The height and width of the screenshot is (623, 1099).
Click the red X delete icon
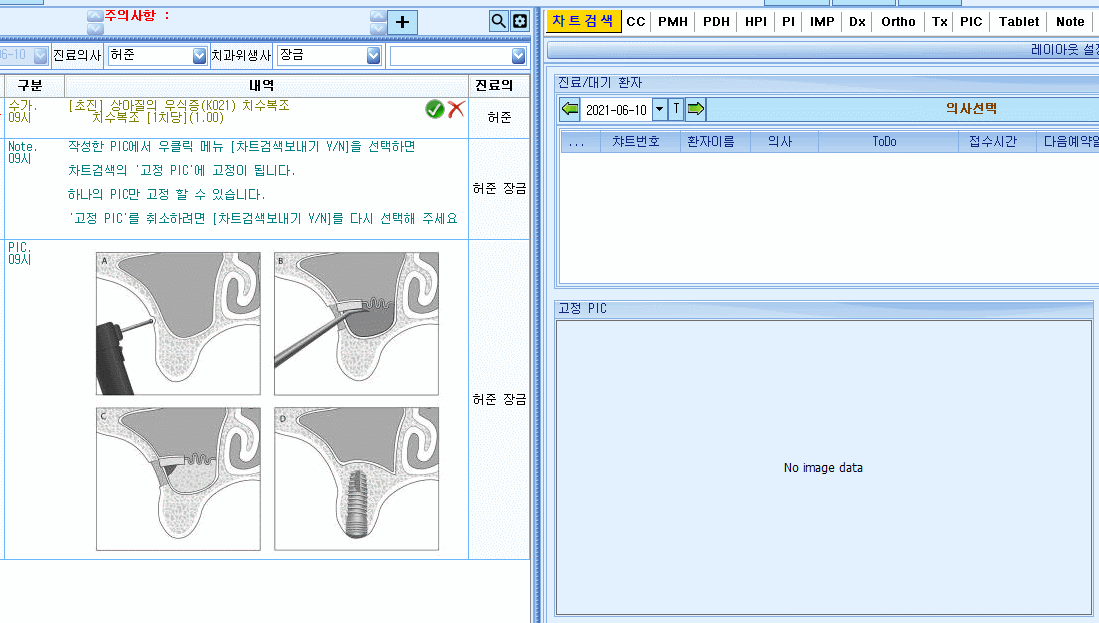click(456, 109)
